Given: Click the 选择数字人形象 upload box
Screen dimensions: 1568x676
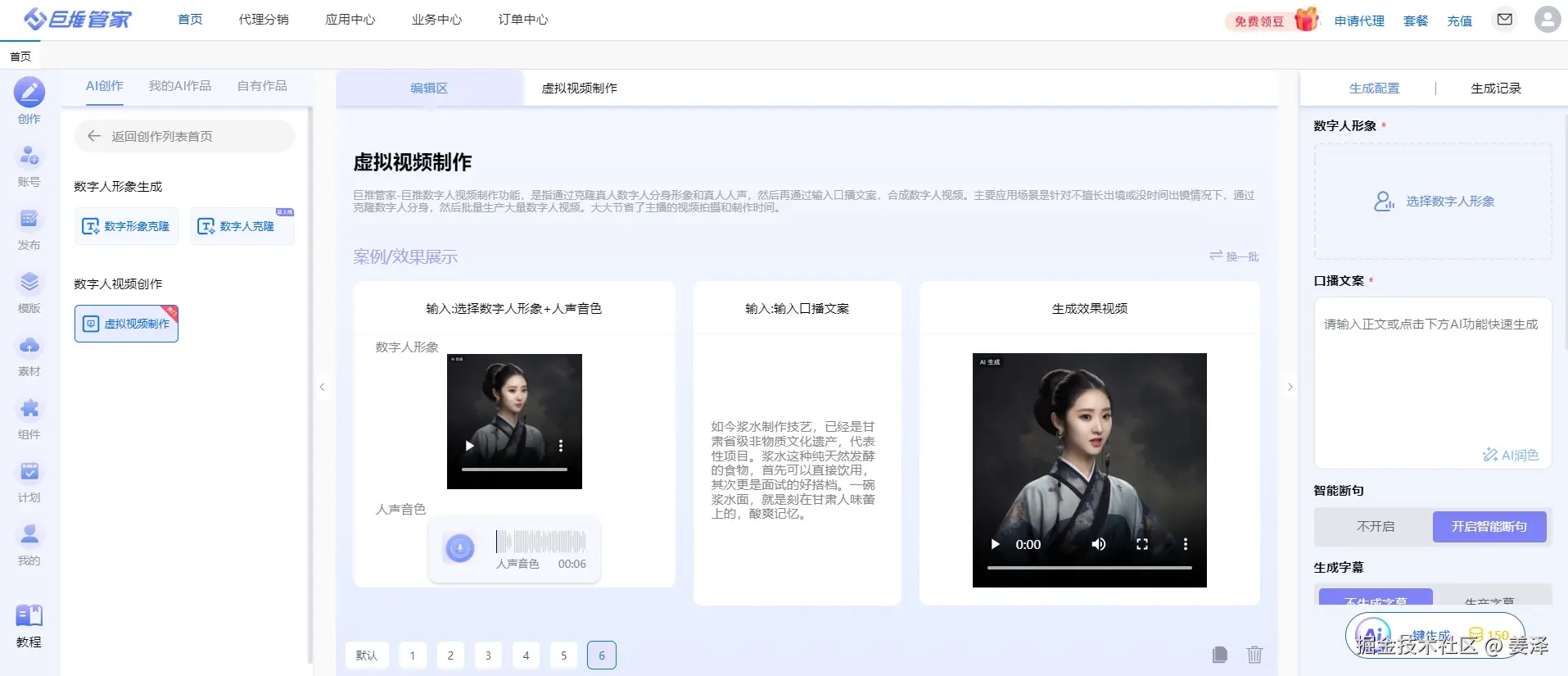Looking at the screenshot, I should tap(1433, 202).
